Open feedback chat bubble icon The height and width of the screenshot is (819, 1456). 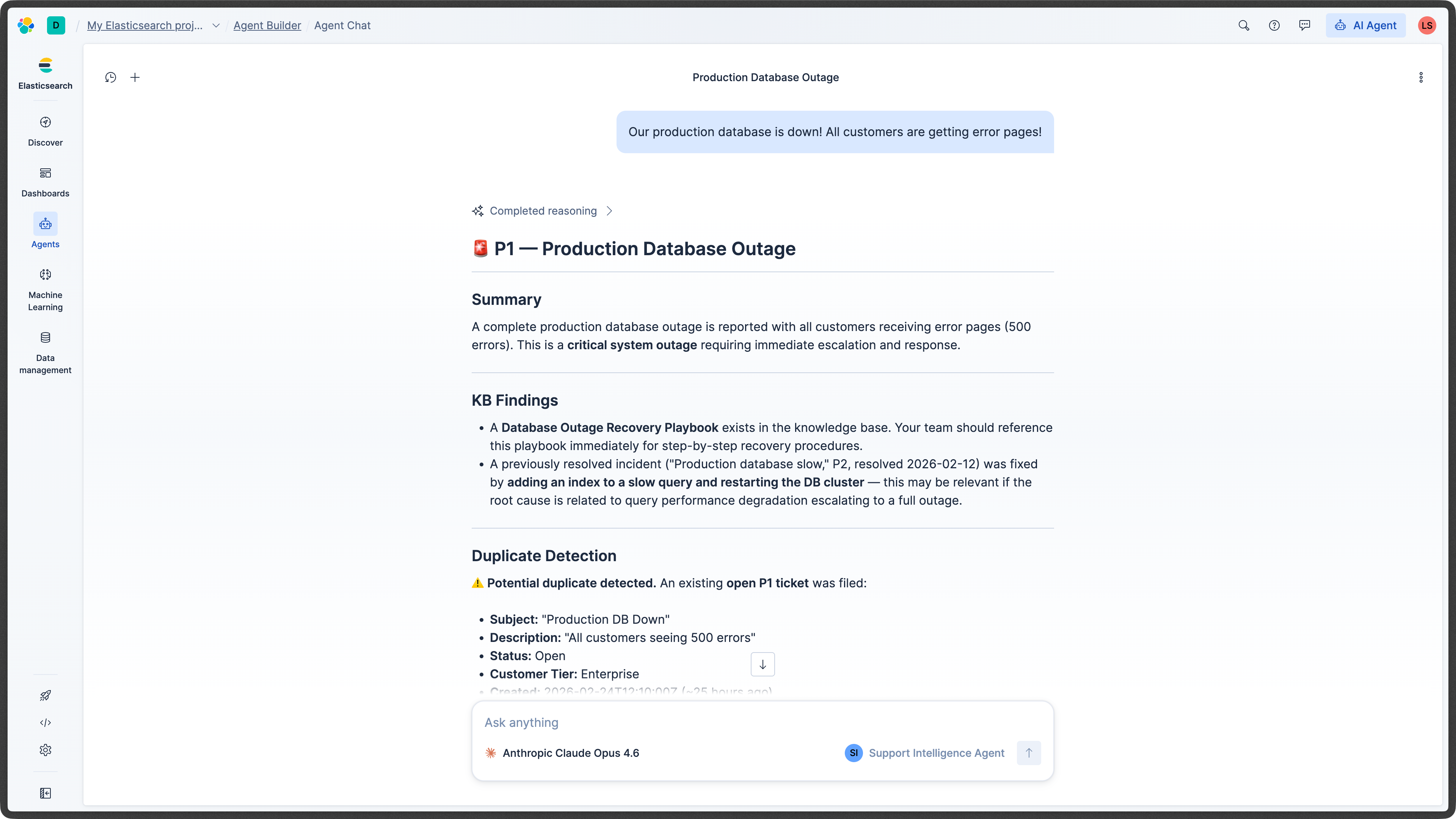[1304, 25]
